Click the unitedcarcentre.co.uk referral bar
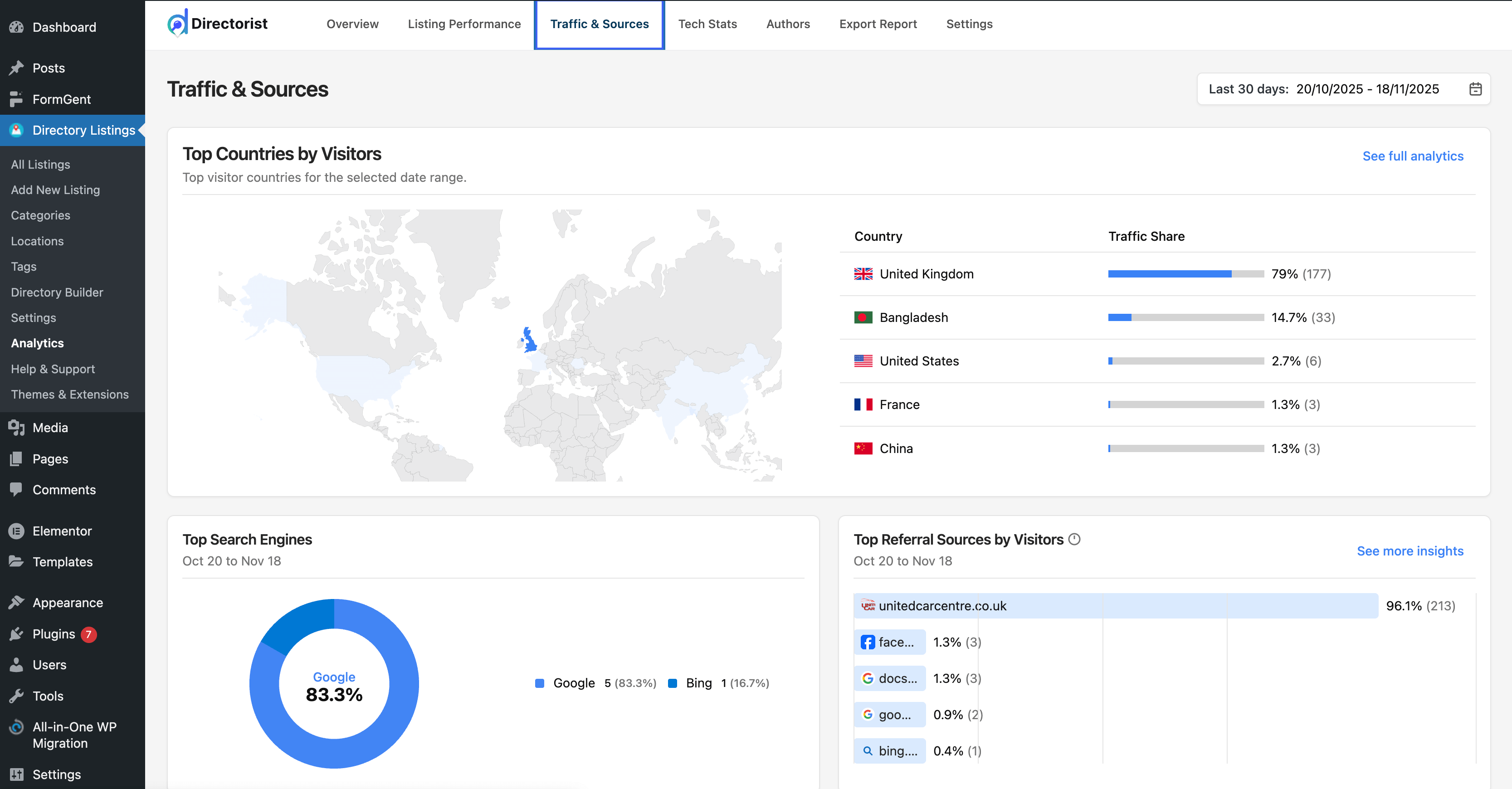The height and width of the screenshot is (789, 1512). point(1115,606)
